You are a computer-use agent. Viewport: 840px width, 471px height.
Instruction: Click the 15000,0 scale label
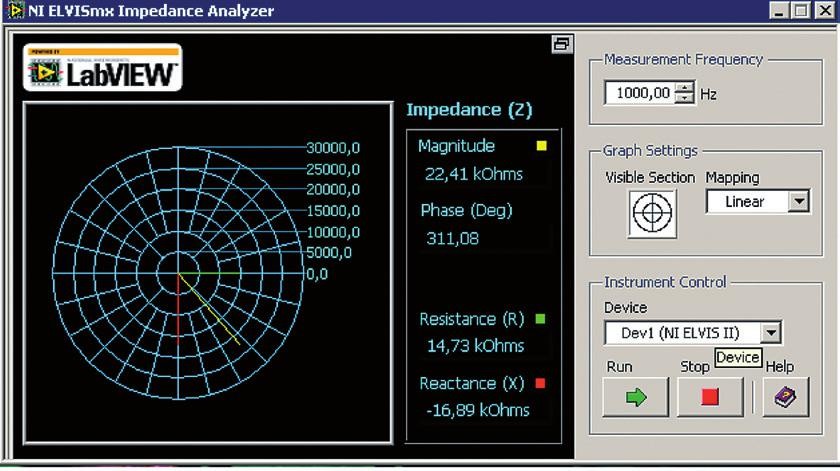point(333,211)
